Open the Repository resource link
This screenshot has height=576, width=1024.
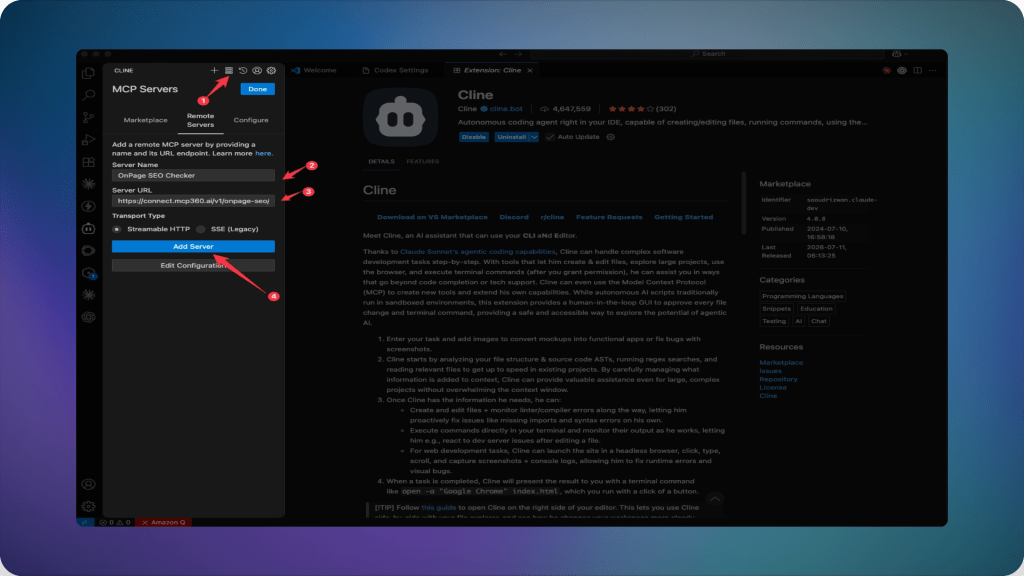click(778, 379)
